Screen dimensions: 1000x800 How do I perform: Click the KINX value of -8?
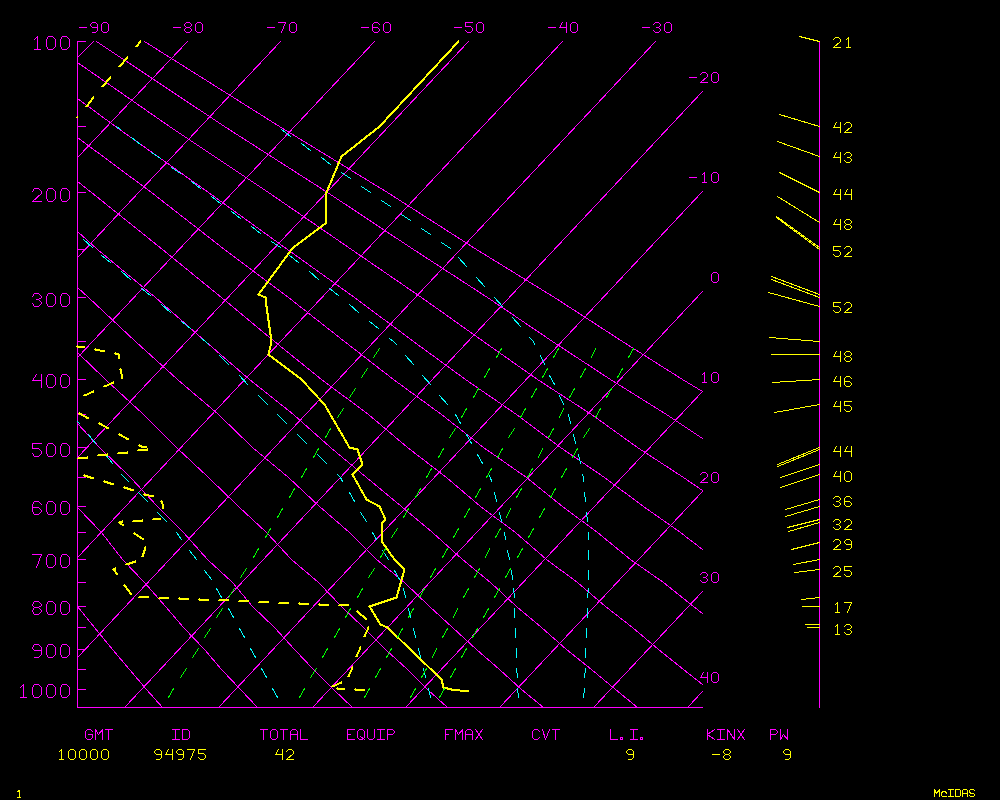tap(721, 755)
